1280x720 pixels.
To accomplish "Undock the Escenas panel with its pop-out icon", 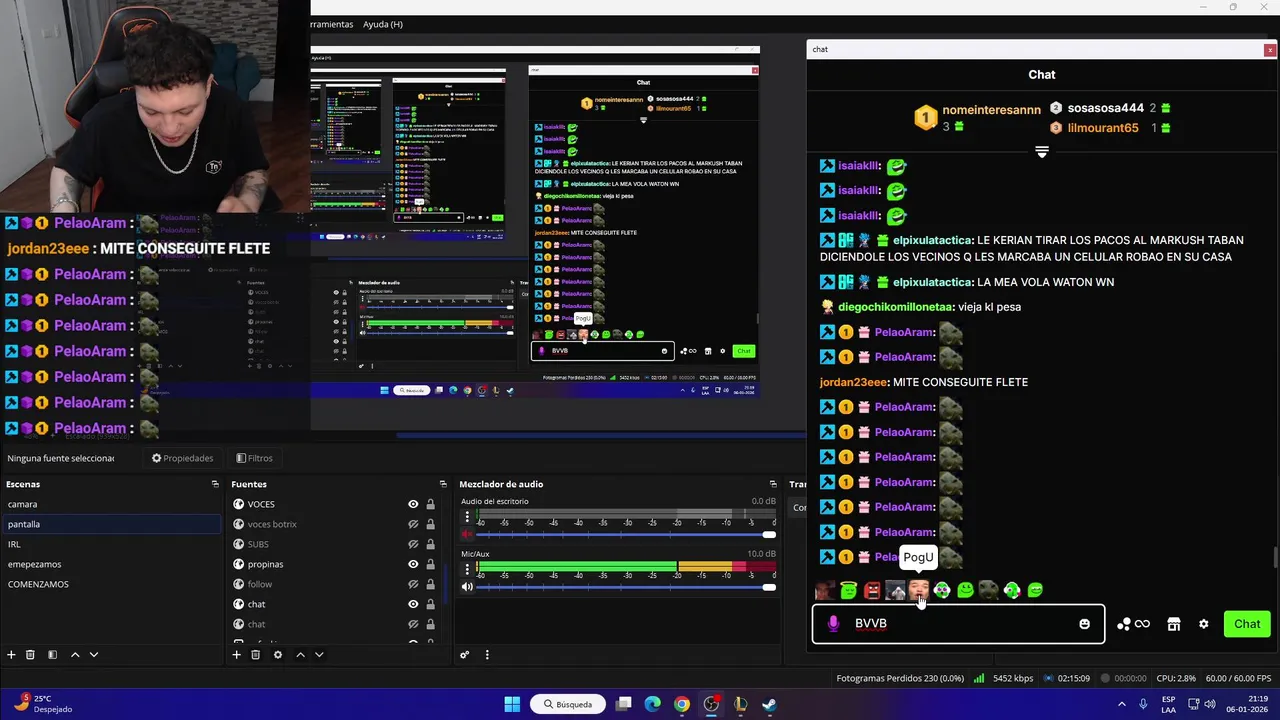I will [215, 484].
